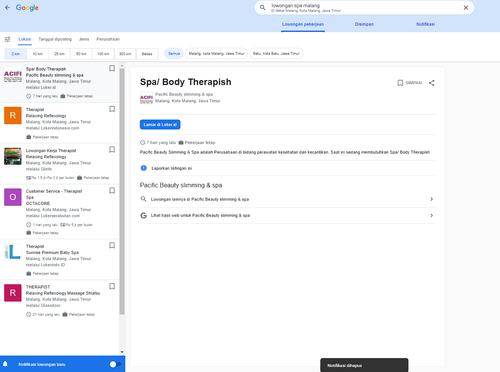Open the filter settings sliders icon
Viewport: 500px width, 372px height.
7,39
